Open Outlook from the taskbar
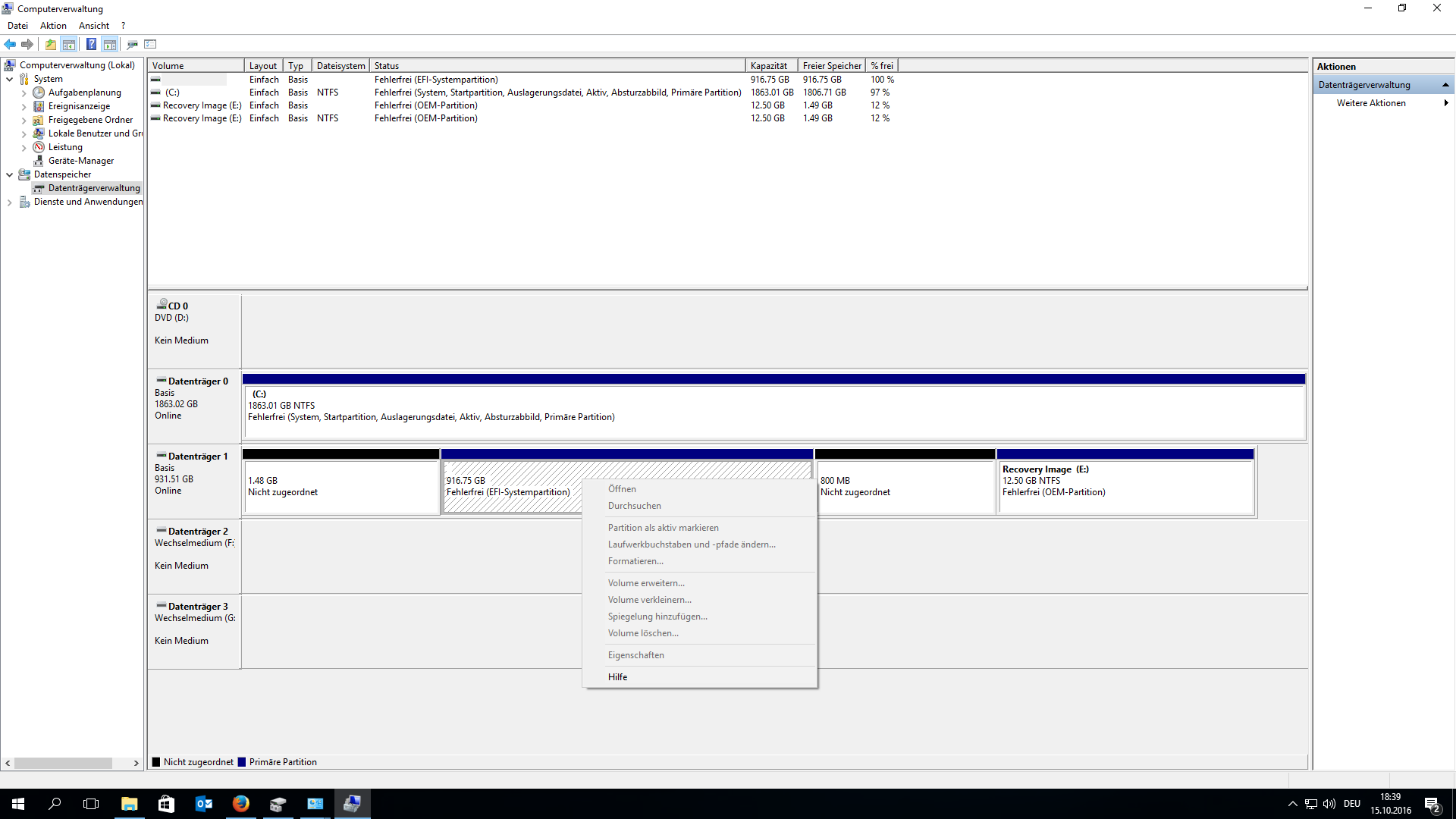The width and height of the screenshot is (1456, 819). (203, 804)
